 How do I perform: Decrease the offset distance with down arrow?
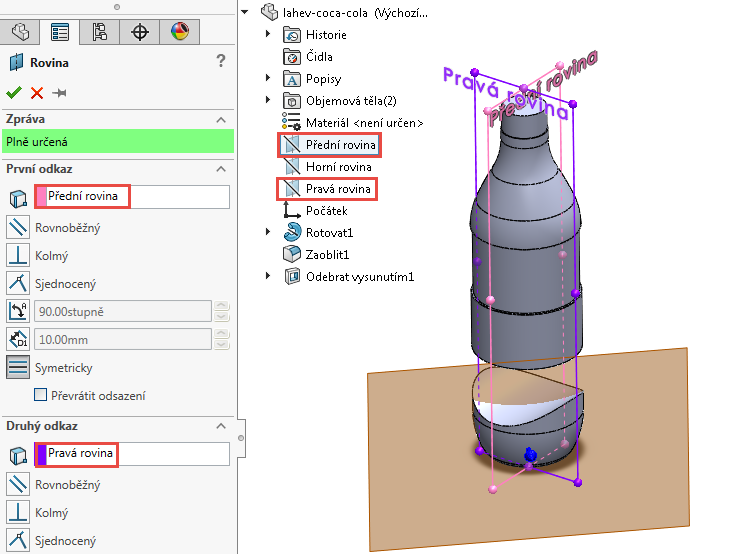[x=221, y=345]
